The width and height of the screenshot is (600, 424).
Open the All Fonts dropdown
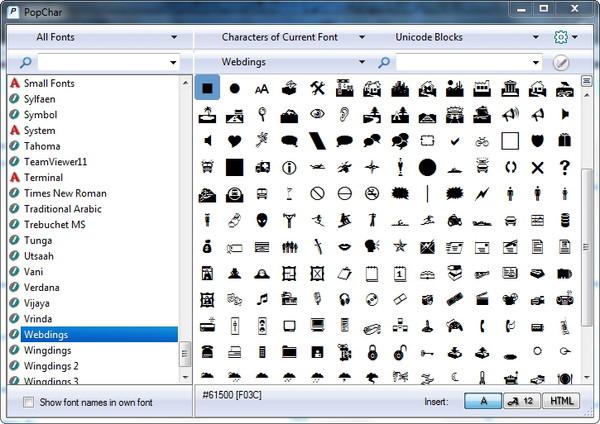(x=100, y=37)
